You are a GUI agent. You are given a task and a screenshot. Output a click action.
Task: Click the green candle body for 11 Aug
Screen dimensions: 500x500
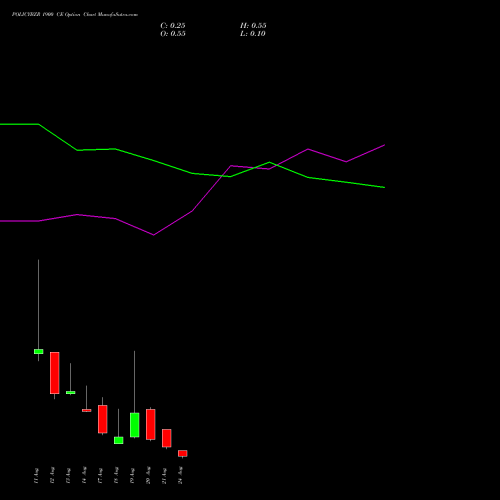[x=39, y=351]
